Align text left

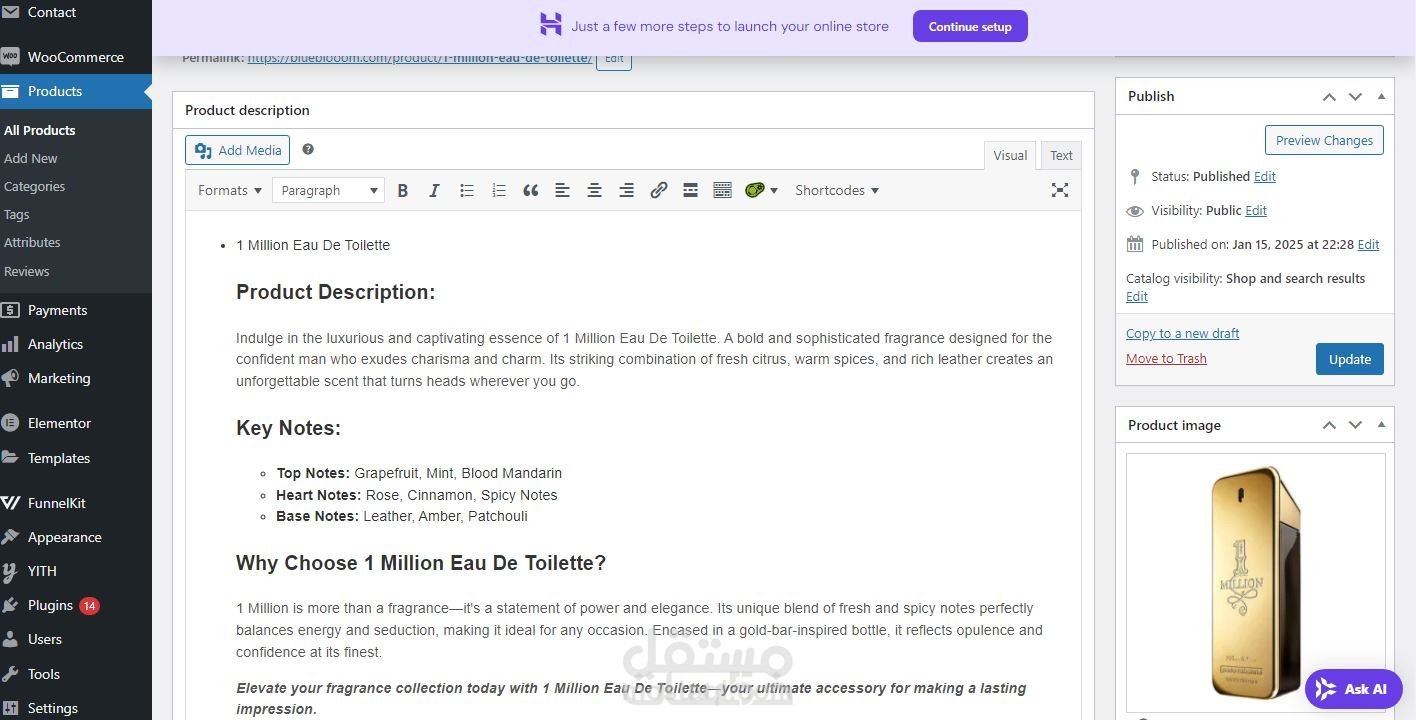pos(562,190)
